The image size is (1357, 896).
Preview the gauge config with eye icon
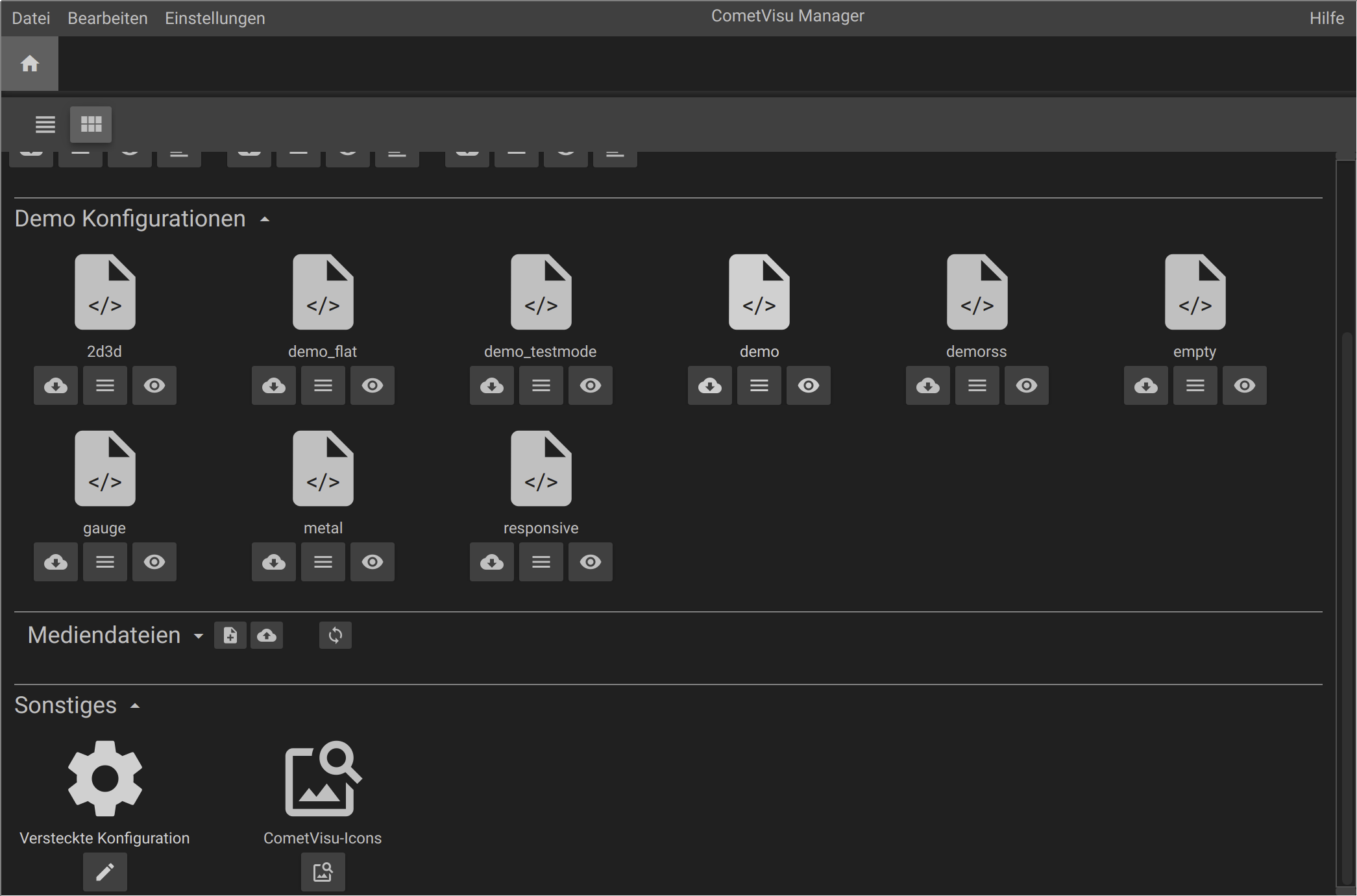coord(154,562)
